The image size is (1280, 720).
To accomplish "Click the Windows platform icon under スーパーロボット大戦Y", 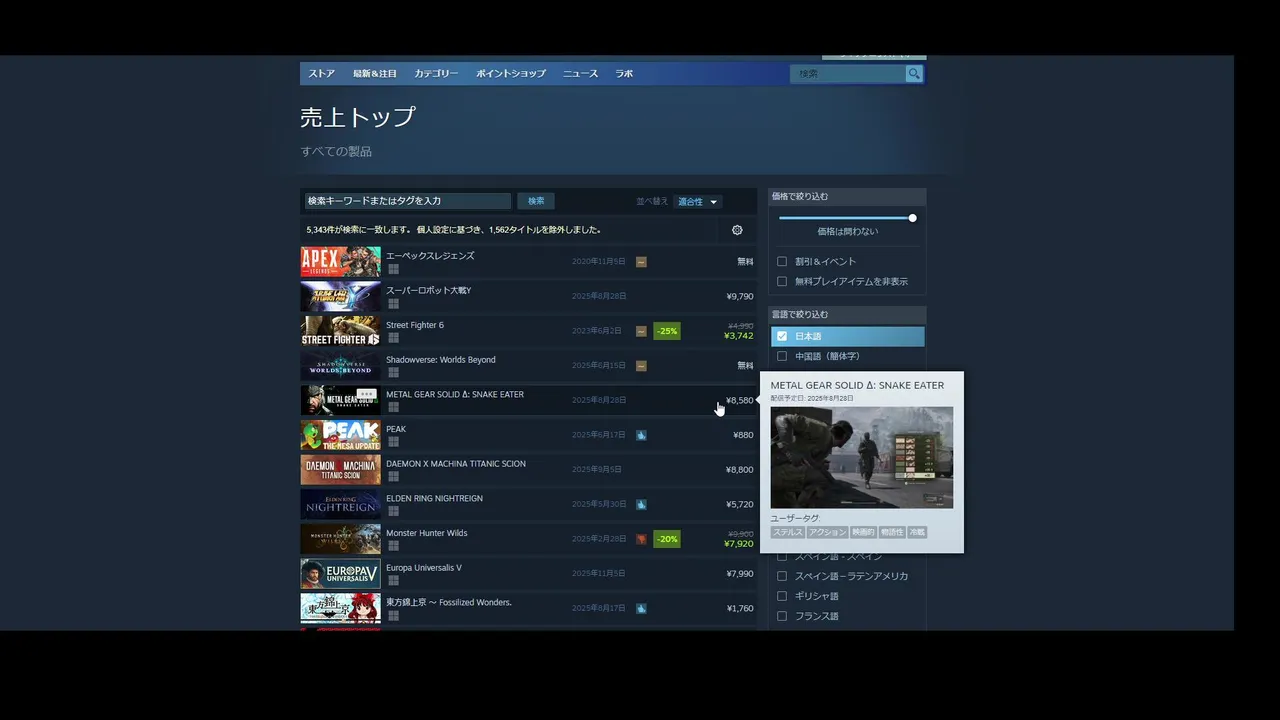I will (x=394, y=304).
